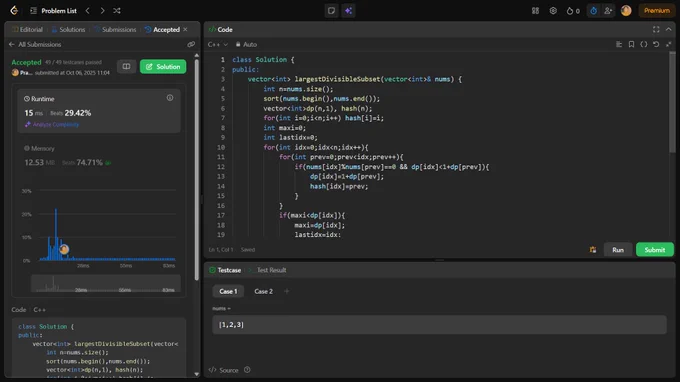Collapse the Code panel chevron
Image resolution: width=680 pixels, height=382 pixels.
tap(668, 29)
